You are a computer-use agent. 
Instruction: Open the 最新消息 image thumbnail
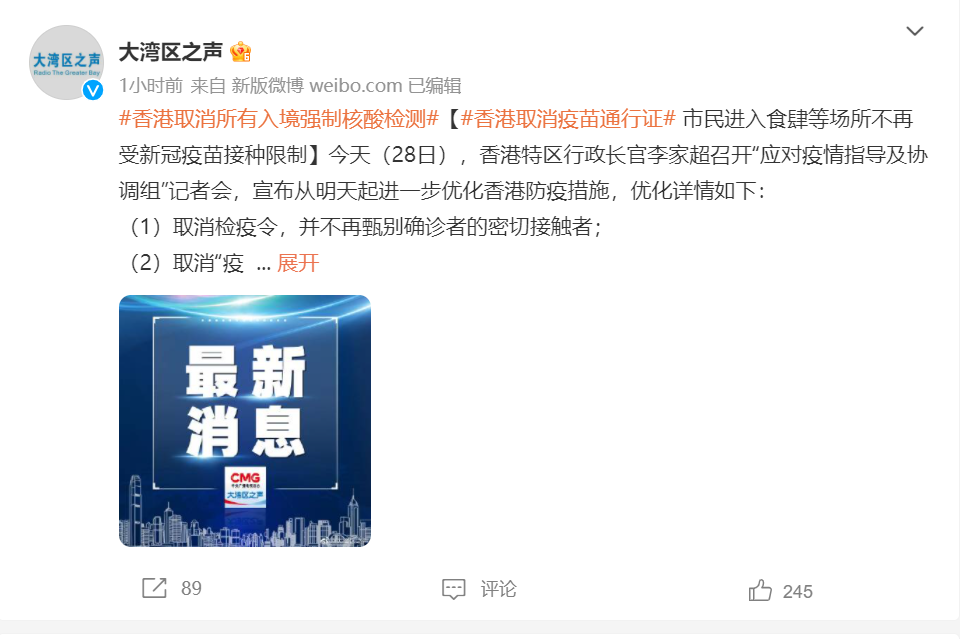point(245,421)
